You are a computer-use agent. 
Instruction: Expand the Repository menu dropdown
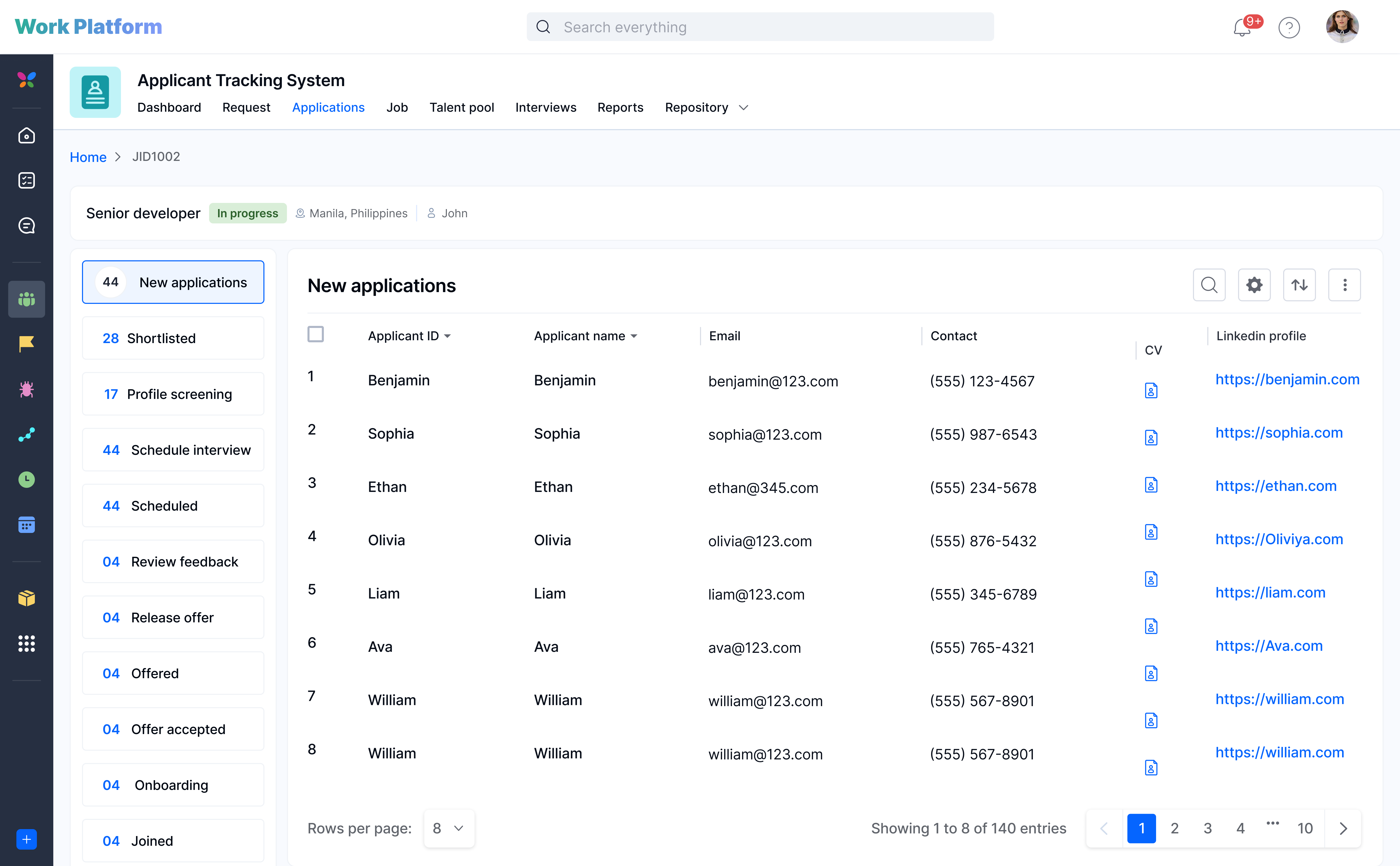(x=743, y=108)
